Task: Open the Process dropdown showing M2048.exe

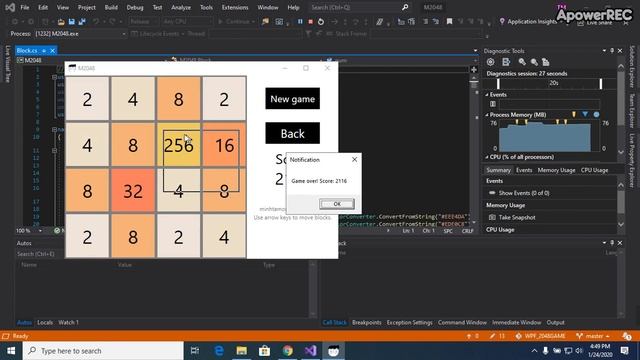Action: pyautogui.click(x=81, y=34)
